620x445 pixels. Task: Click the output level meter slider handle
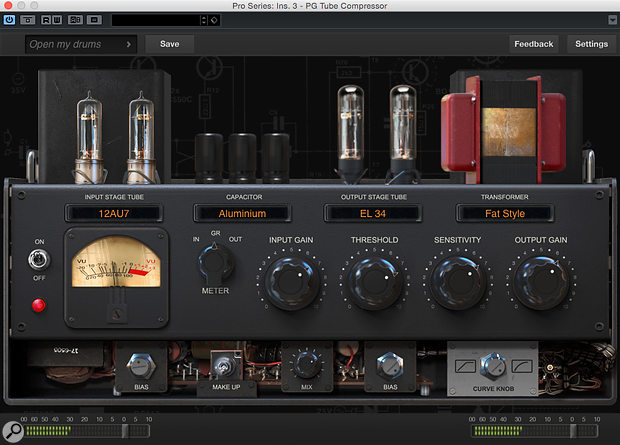click(x=573, y=431)
